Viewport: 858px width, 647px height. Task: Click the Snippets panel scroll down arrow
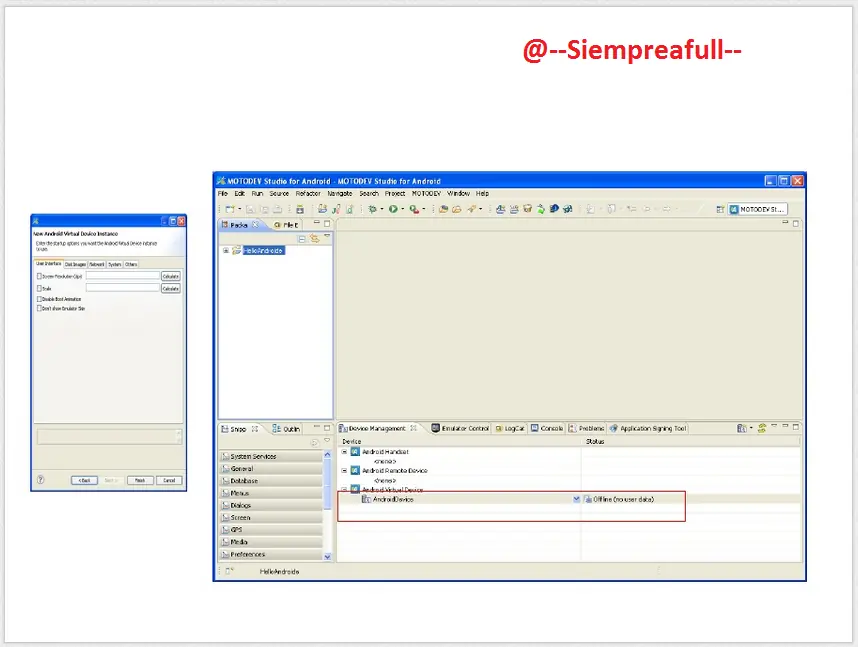(327, 557)
